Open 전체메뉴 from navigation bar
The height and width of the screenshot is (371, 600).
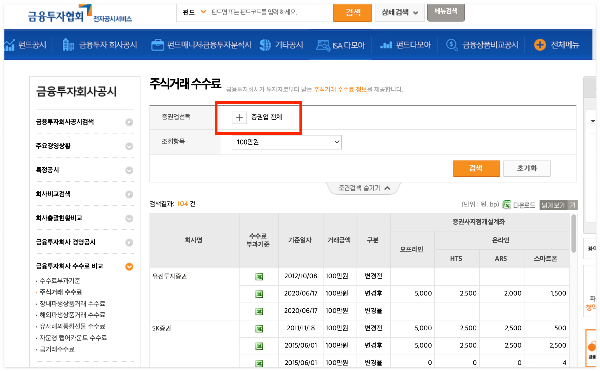(x=565, y=45)
